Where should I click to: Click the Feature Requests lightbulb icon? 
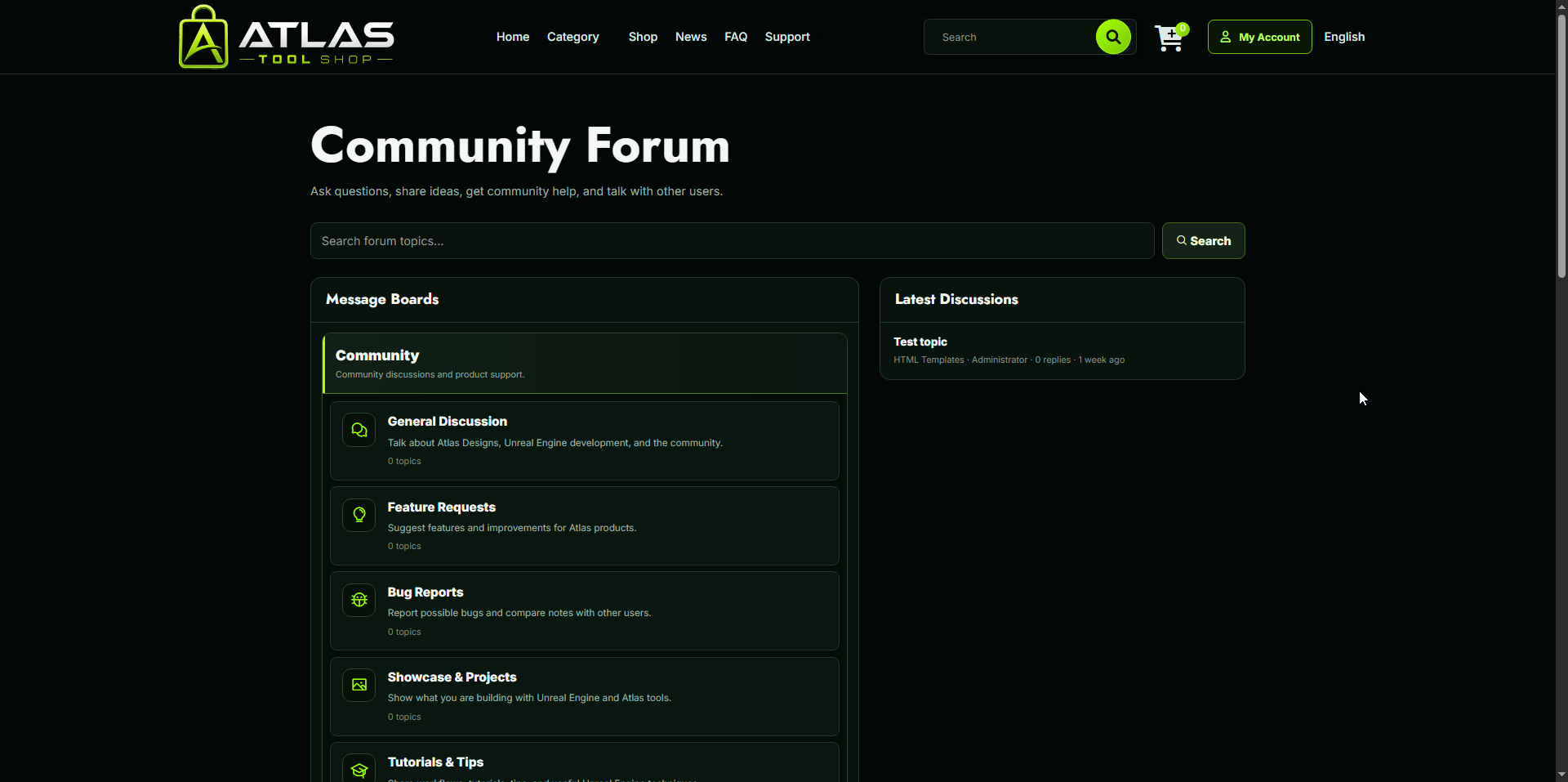359,515
